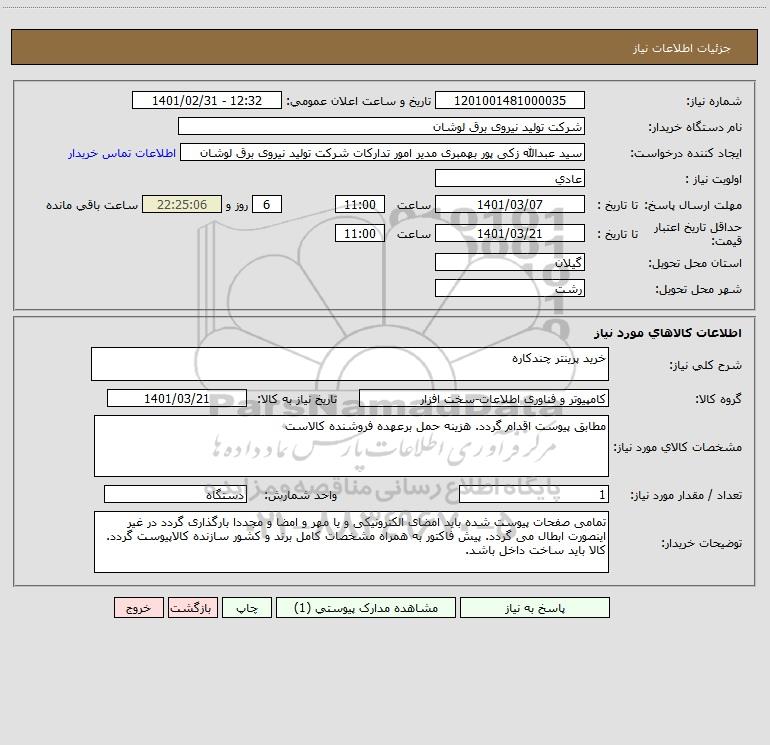Click the remaining days field showing 6
Viewport: 770px width, 745px height.
[267, 204]
